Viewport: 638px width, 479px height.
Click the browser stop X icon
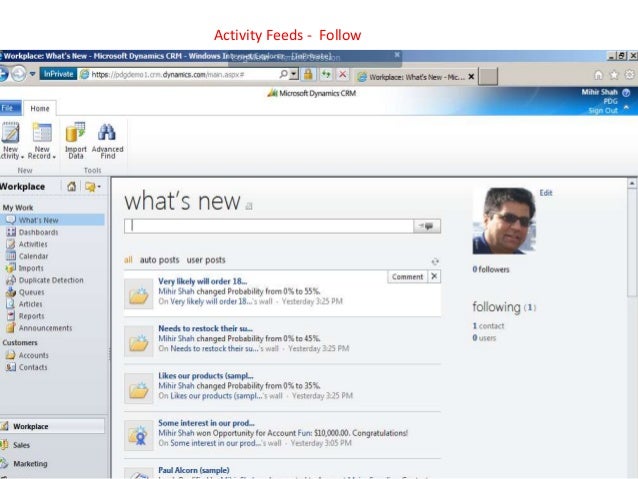[x=343, y=74]
